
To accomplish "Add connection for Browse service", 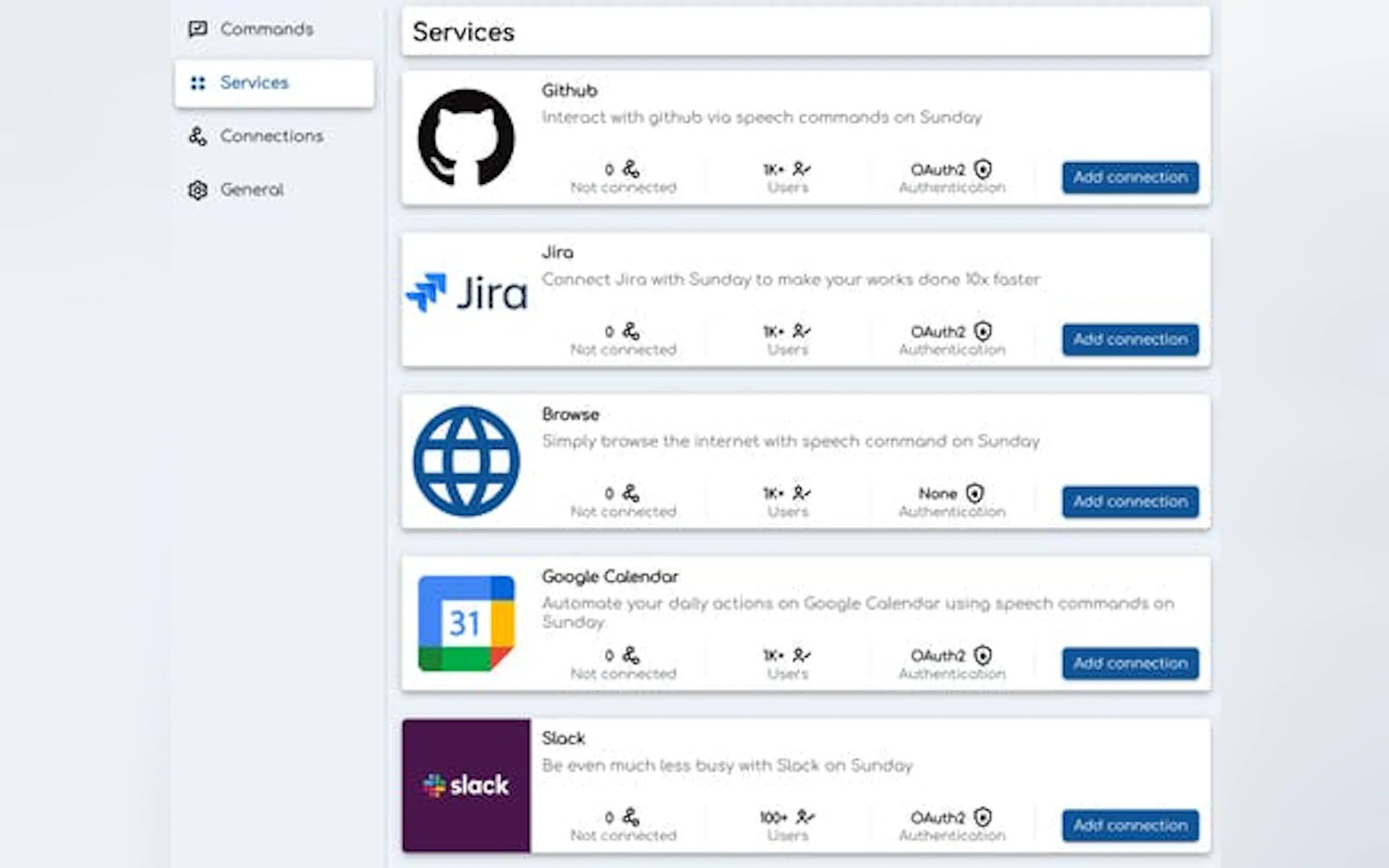I will click(x=1130, y=502).
